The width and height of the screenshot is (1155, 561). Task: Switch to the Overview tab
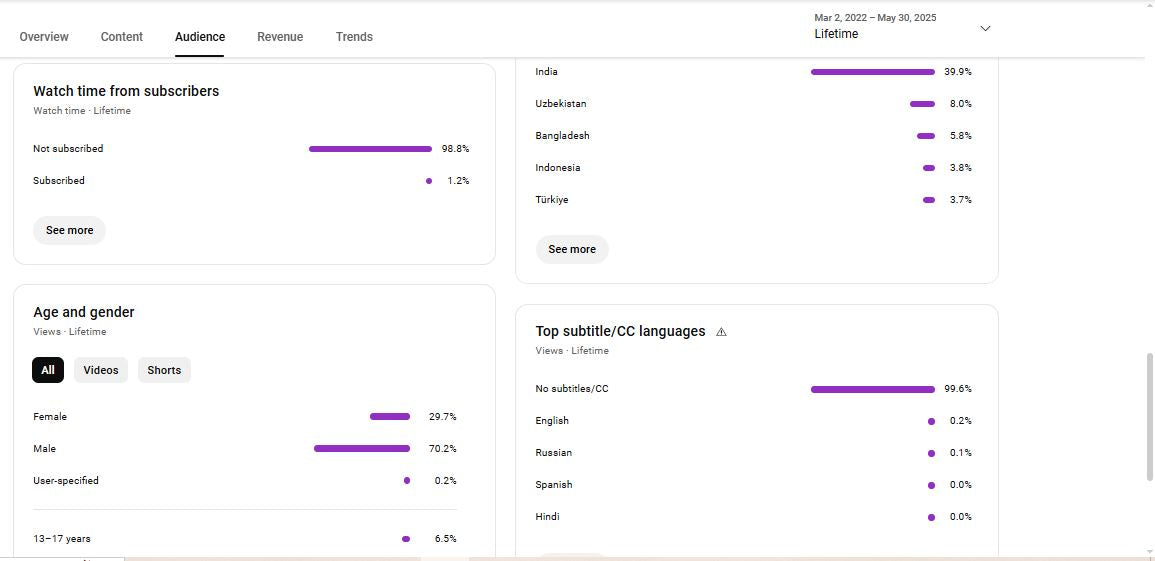pyautogui.click(x=44, y=37)
